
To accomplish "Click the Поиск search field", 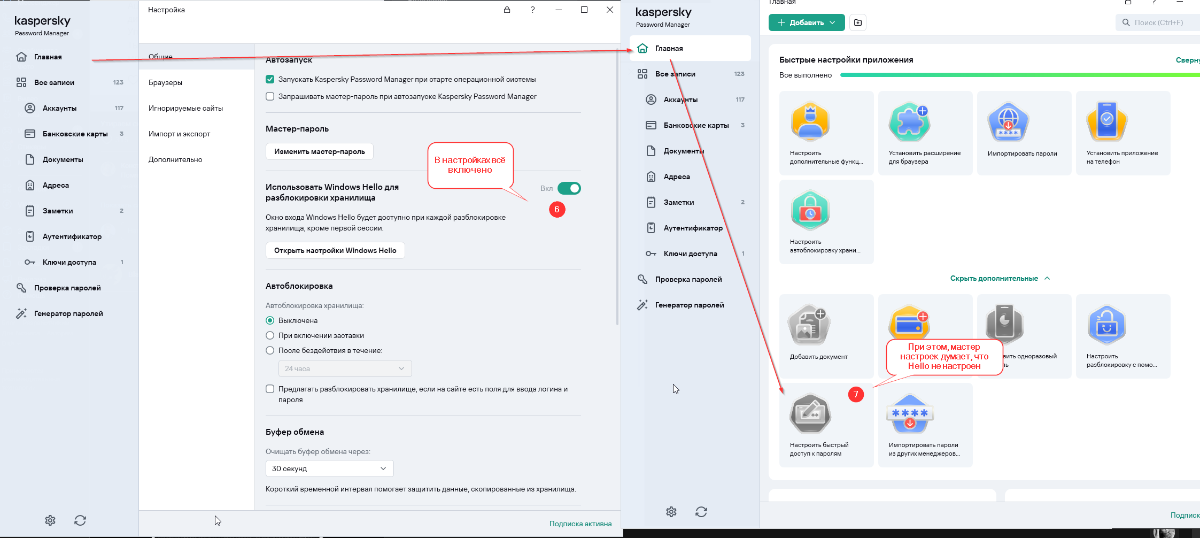I will click(x=1158, y=22).
